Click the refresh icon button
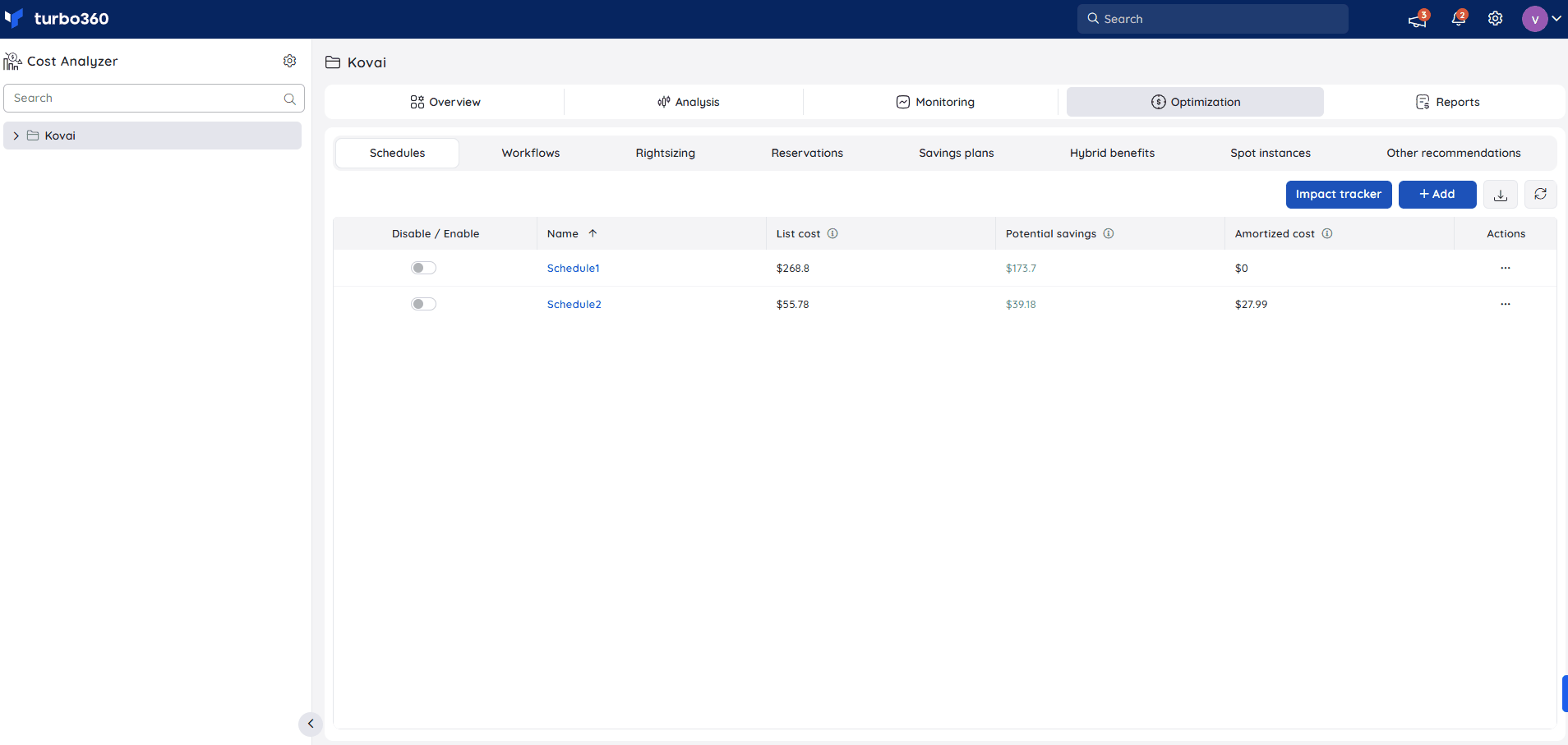This screenshot has height=745, width=1568. [1540, 195]
